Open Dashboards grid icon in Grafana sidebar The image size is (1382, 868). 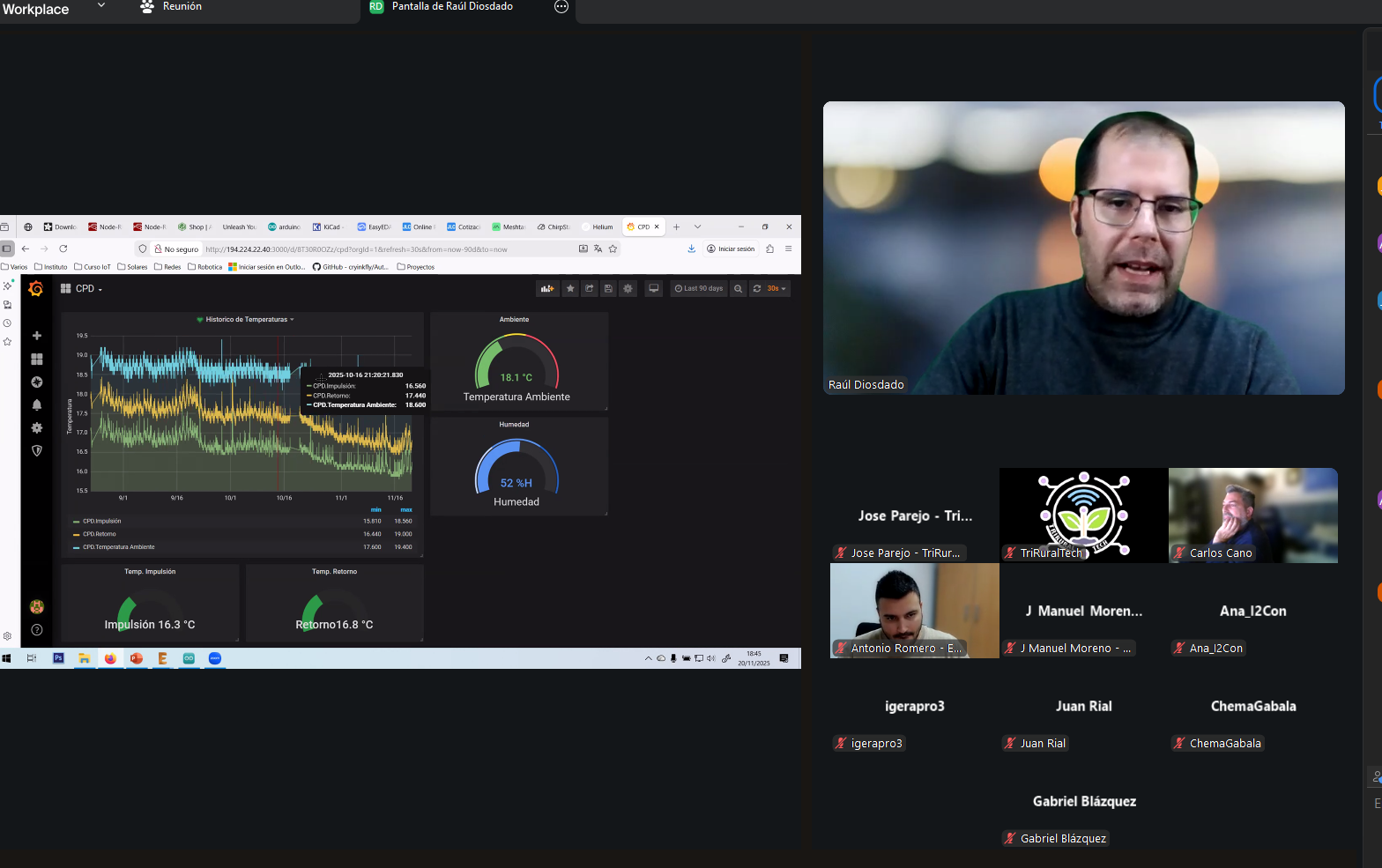click(x=37, y=360)
